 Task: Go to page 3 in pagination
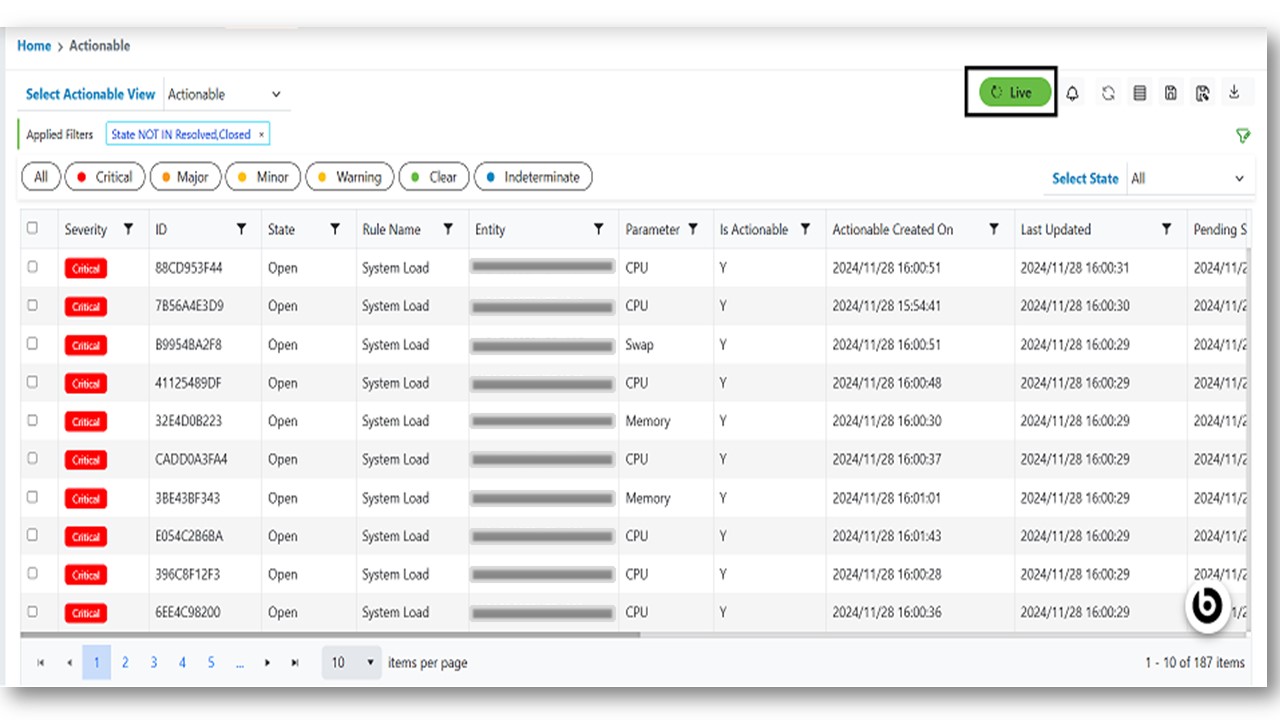click(x=154, y=662)
